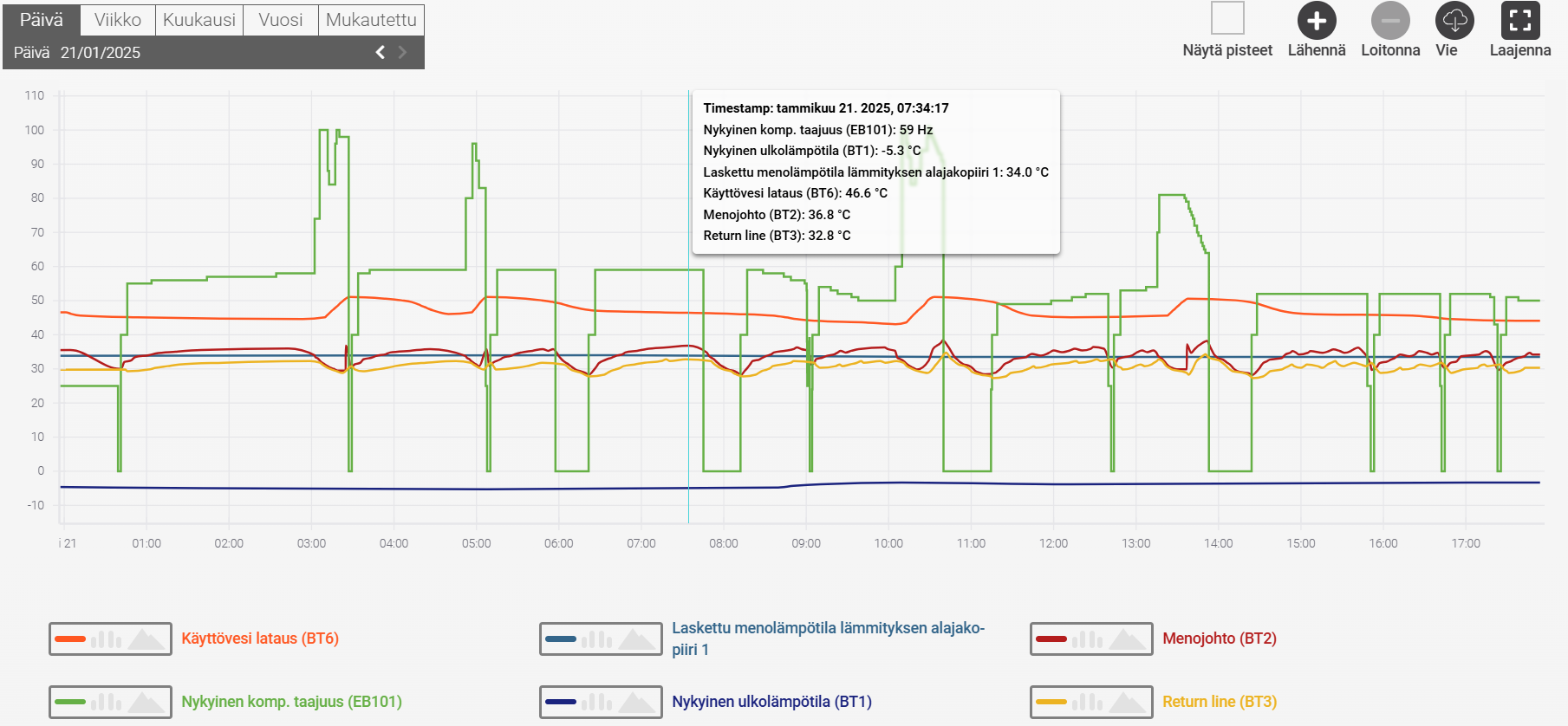Switch to the Päivä tab

(x=42, y=20)
